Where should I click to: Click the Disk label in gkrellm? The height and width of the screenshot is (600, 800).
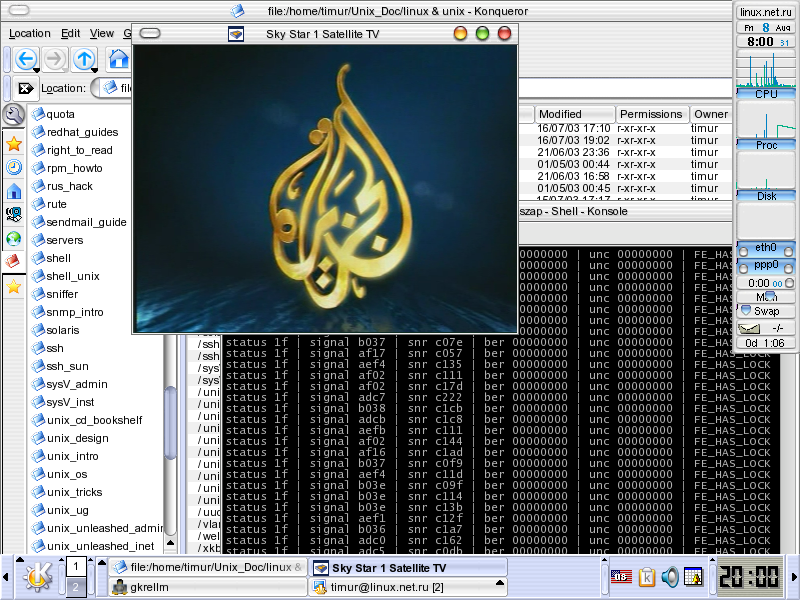click(766, 196)
